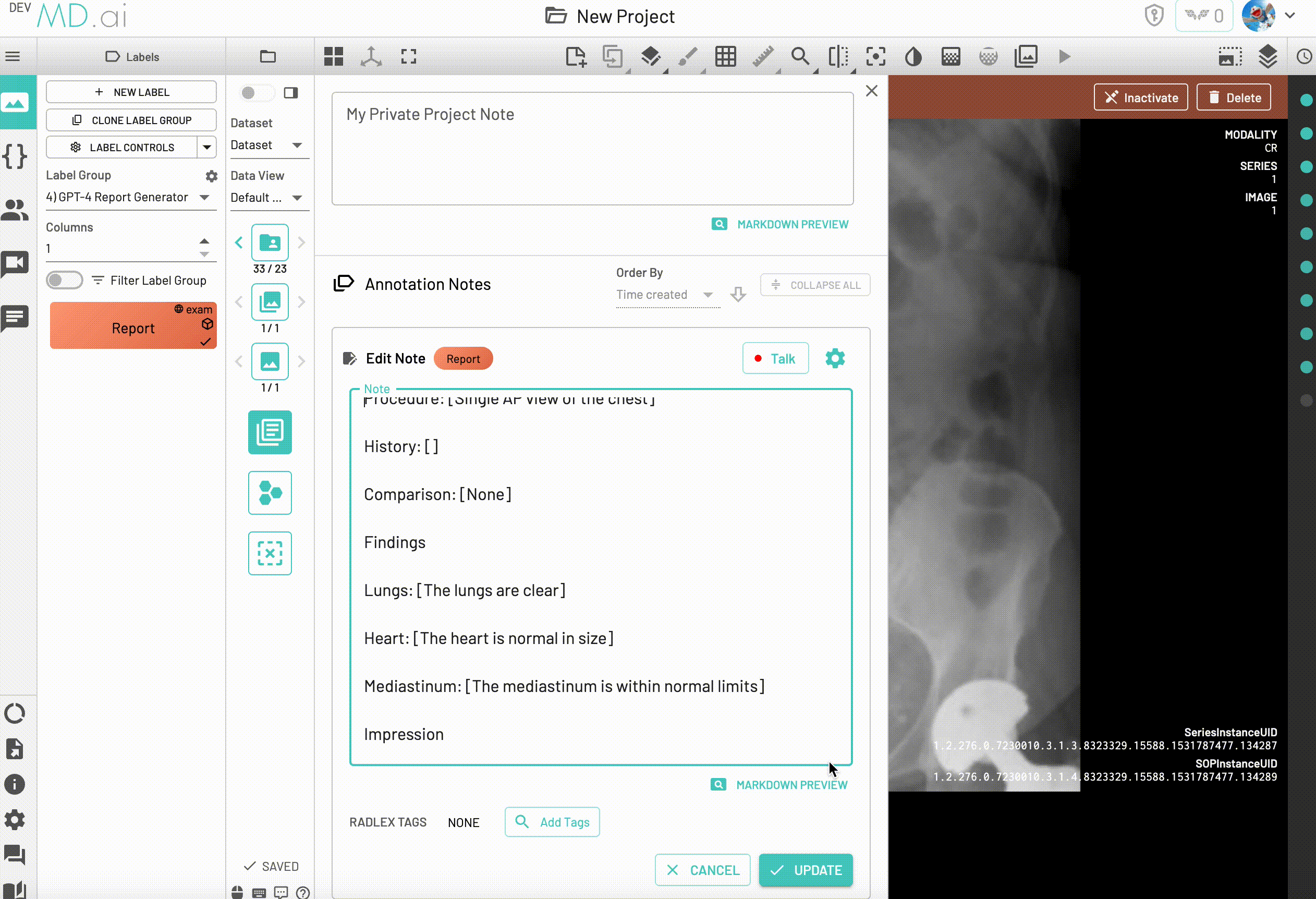Open the folder tab in header

[x=268, y=57]
